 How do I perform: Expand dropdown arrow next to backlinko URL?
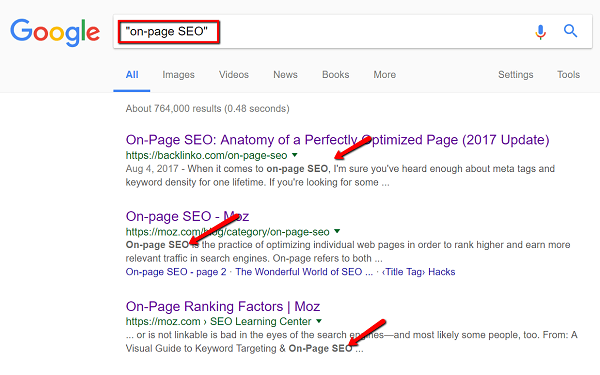[295, 155]
